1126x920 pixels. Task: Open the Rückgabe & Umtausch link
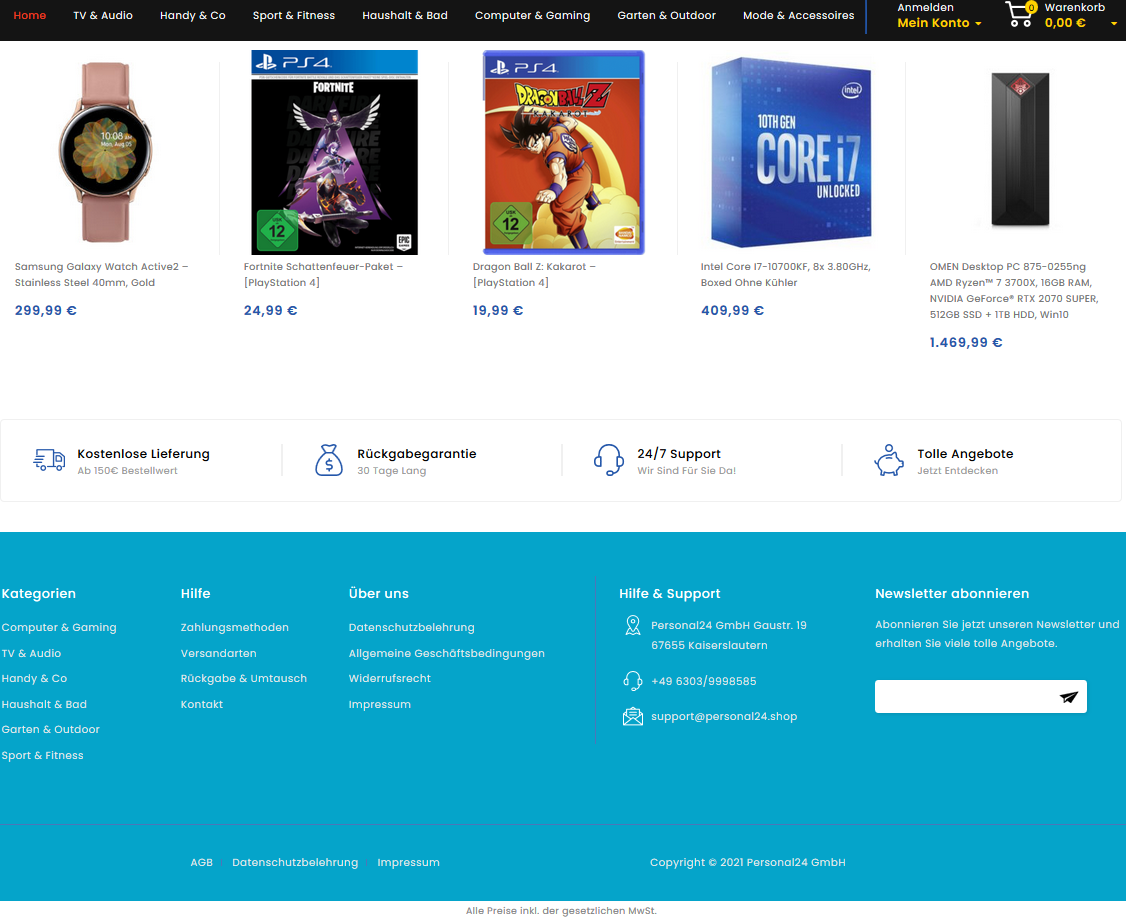coord(243,678)
